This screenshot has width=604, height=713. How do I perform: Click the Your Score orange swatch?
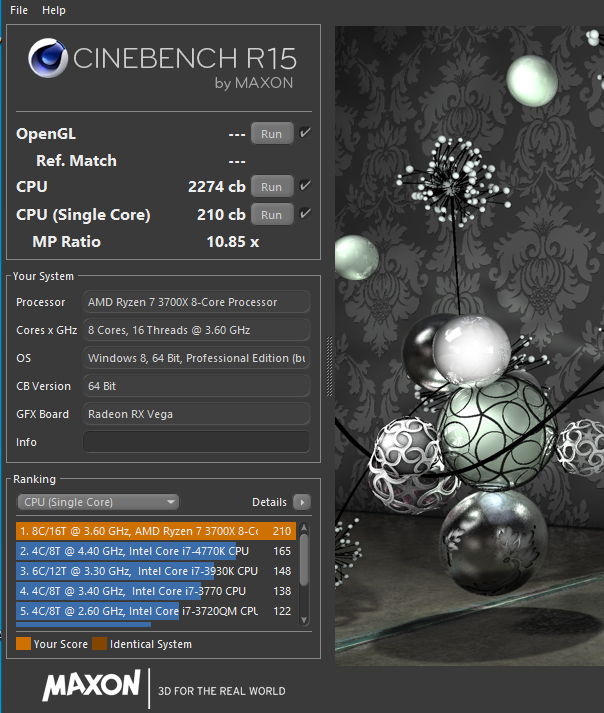tap(23, 644)
